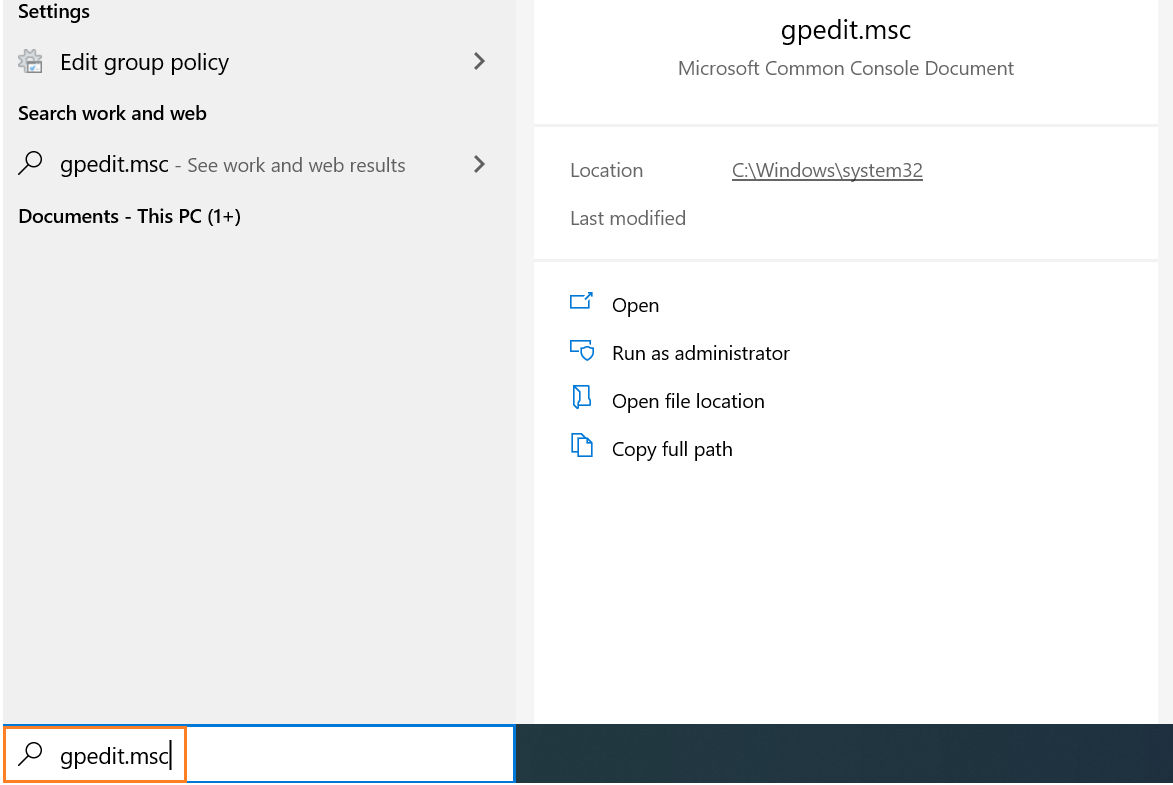
Task: Click the Copy full path icon
Action: pos(581,446)
